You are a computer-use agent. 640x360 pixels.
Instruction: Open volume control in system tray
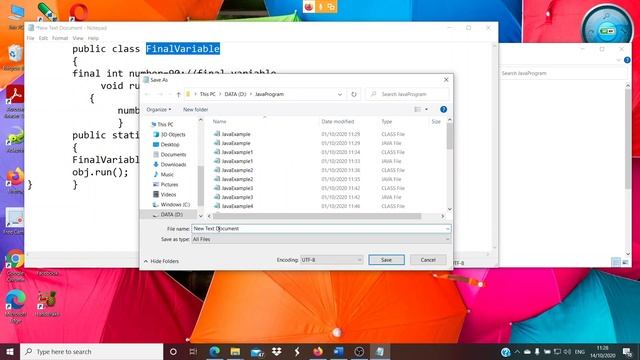point(567,351)
